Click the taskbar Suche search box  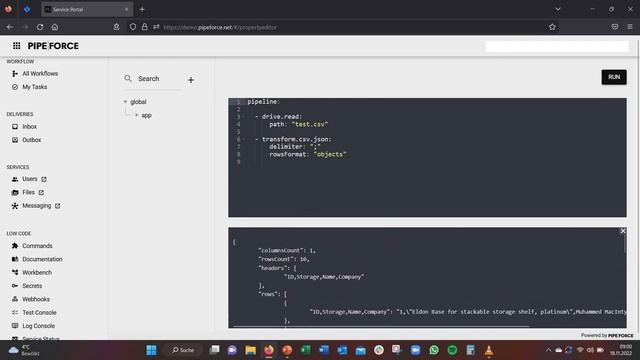click(183, 350)
